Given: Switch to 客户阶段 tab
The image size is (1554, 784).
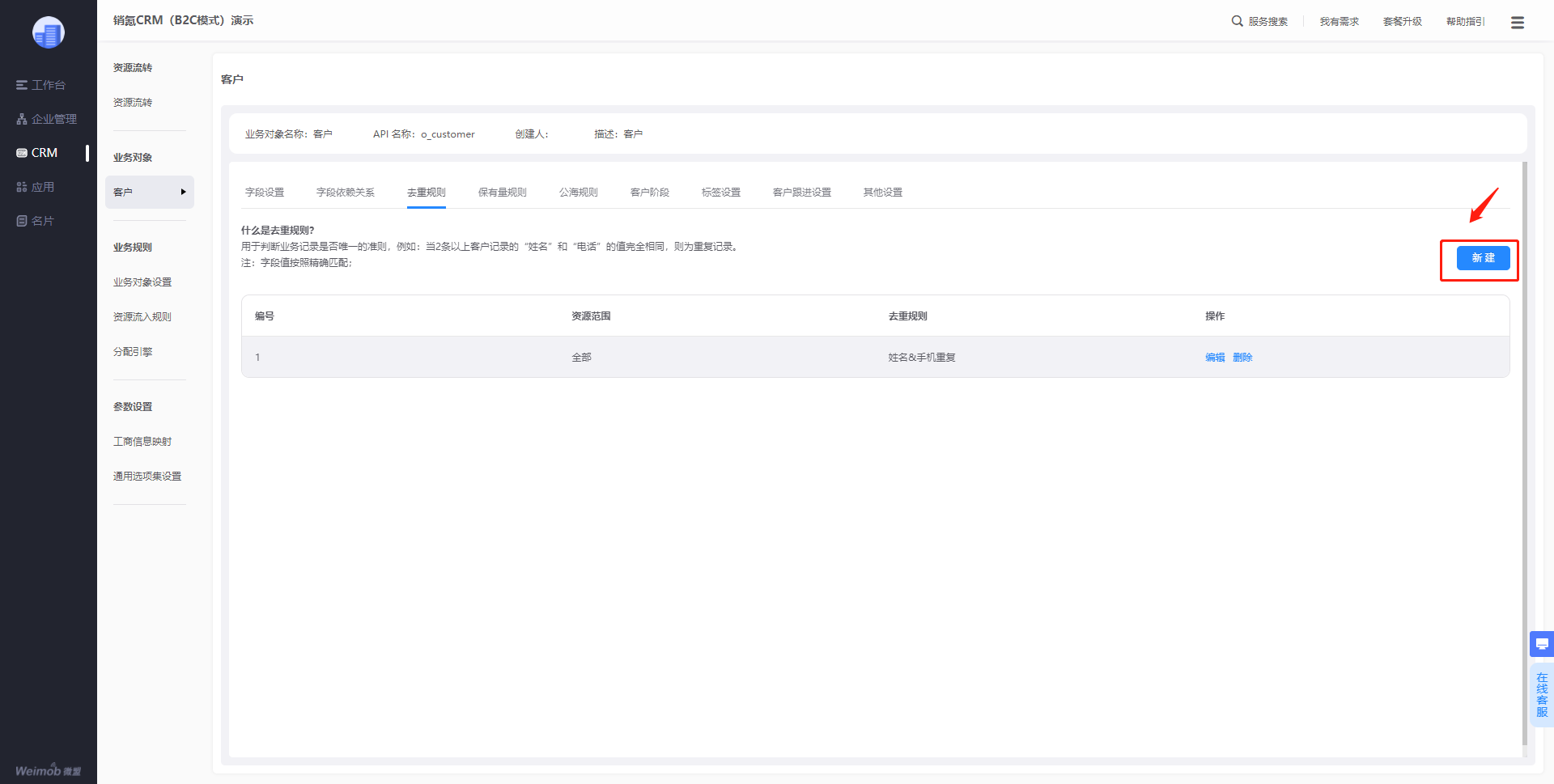Looking at the screenshot, I should tap(650, 193).
